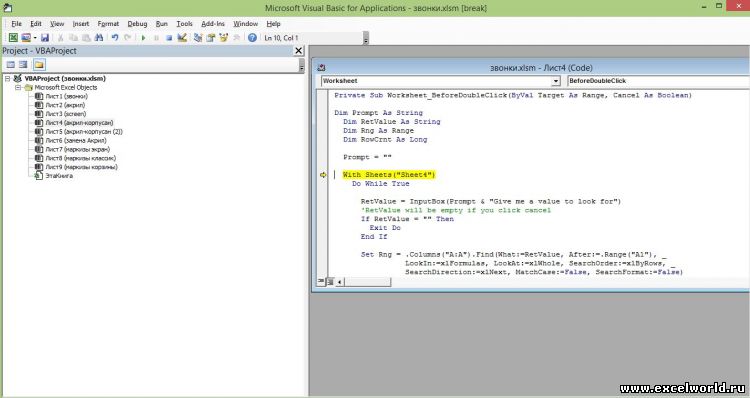Click the Undo arrow icon
The image size is (750, 398).
[115, 38]
